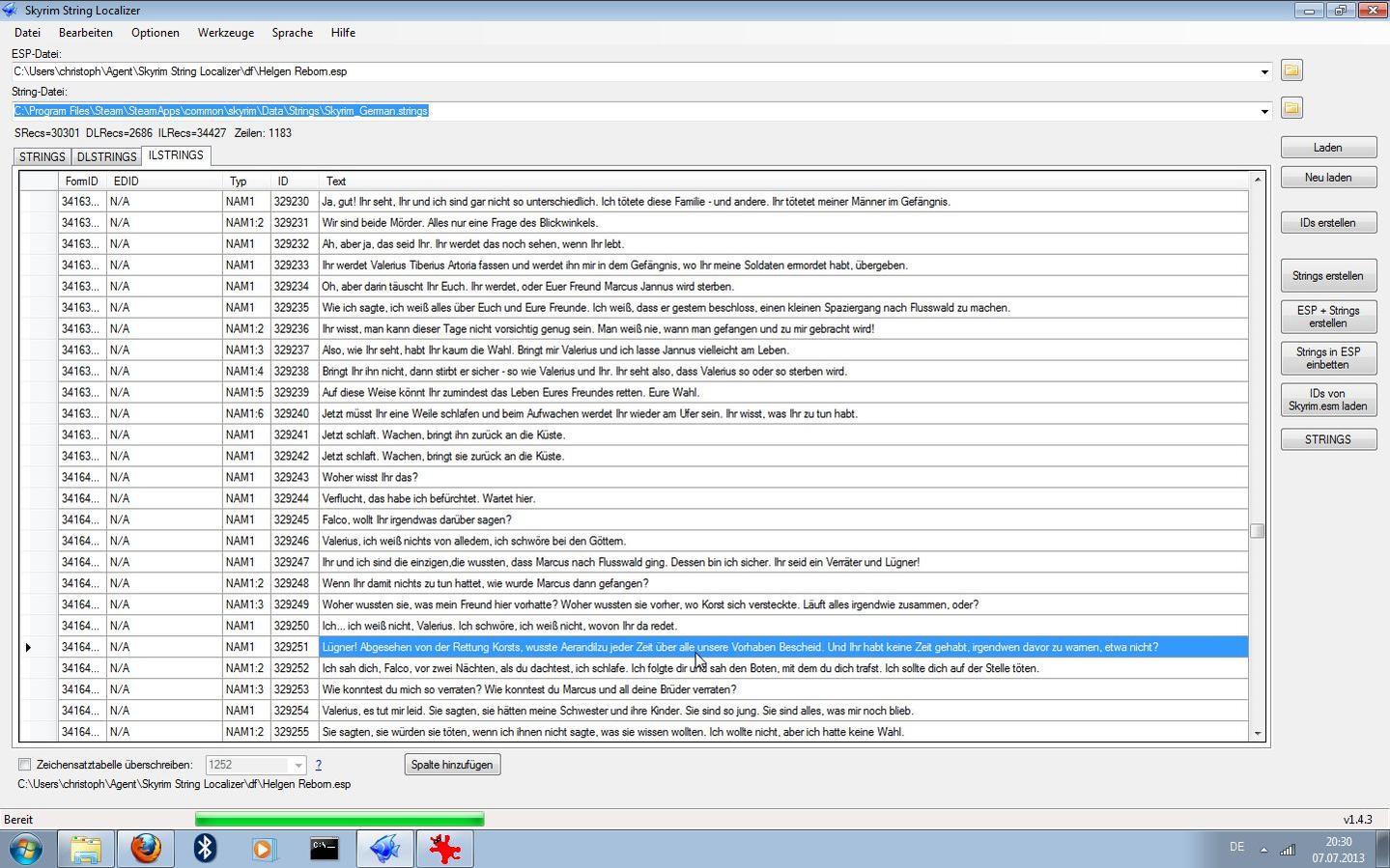Screen dimensions: 1390x868
Task: Expand the ESP-Datei path dropdown
Action: (1263, 72)
